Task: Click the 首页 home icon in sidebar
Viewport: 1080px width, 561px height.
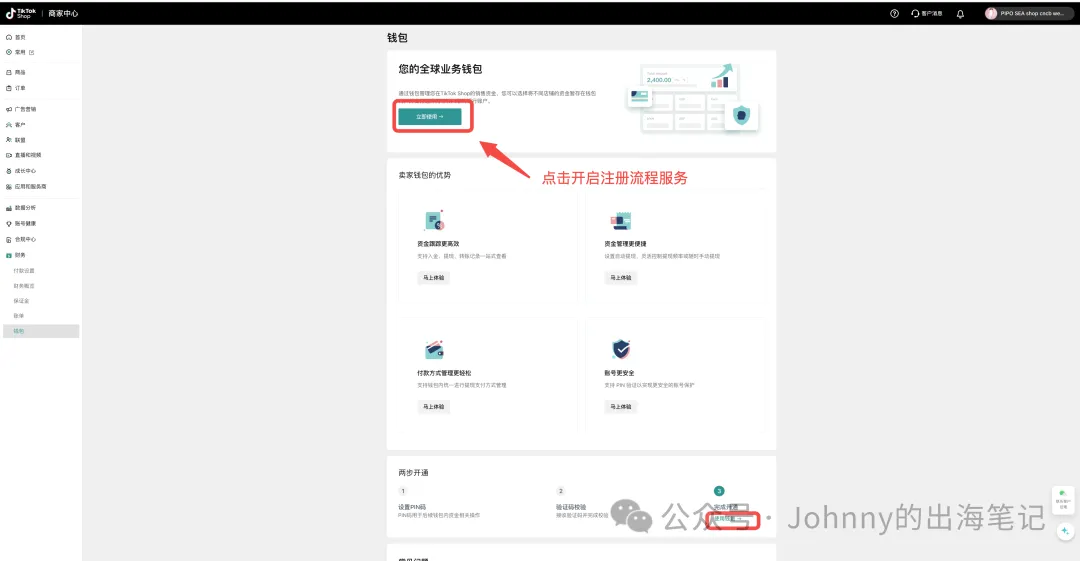Action: coord(9,37)
